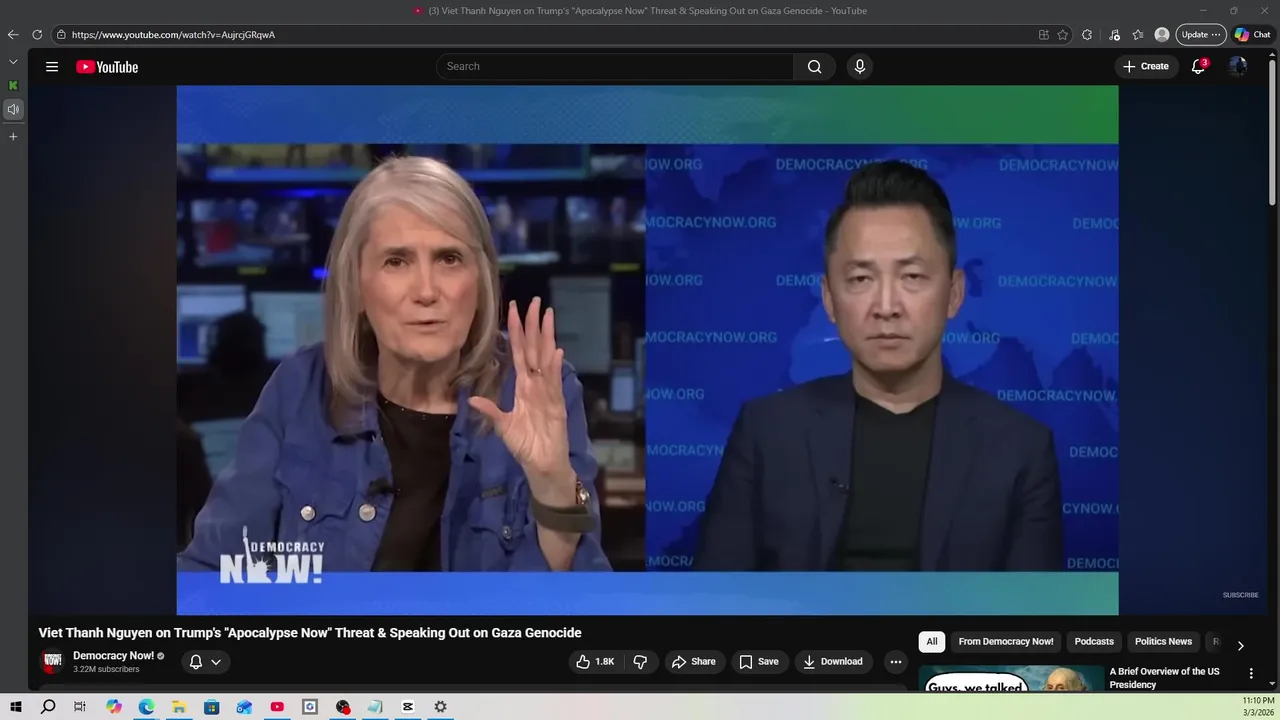Open the A Brief Overview of the US Presidency title
This screenshot has width=1280, height=720.
click(x=1164, y=678)
